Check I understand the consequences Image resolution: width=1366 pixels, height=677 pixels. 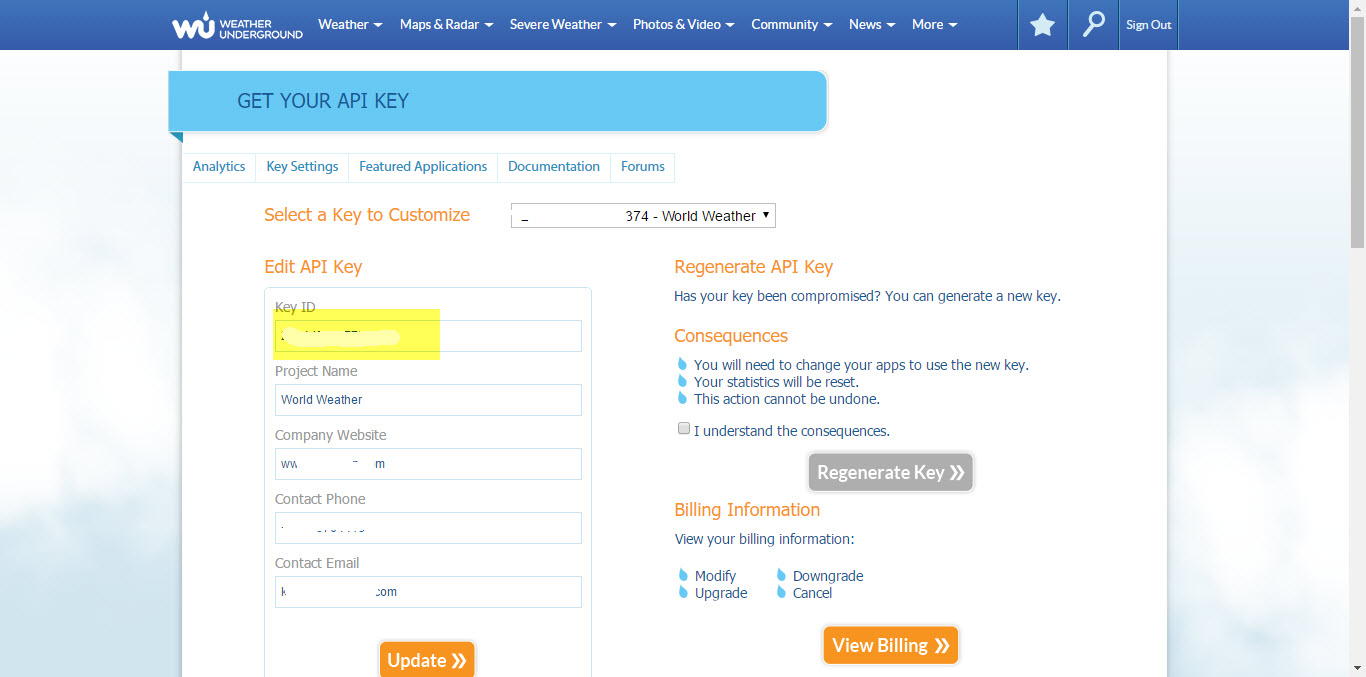point(684,428)
